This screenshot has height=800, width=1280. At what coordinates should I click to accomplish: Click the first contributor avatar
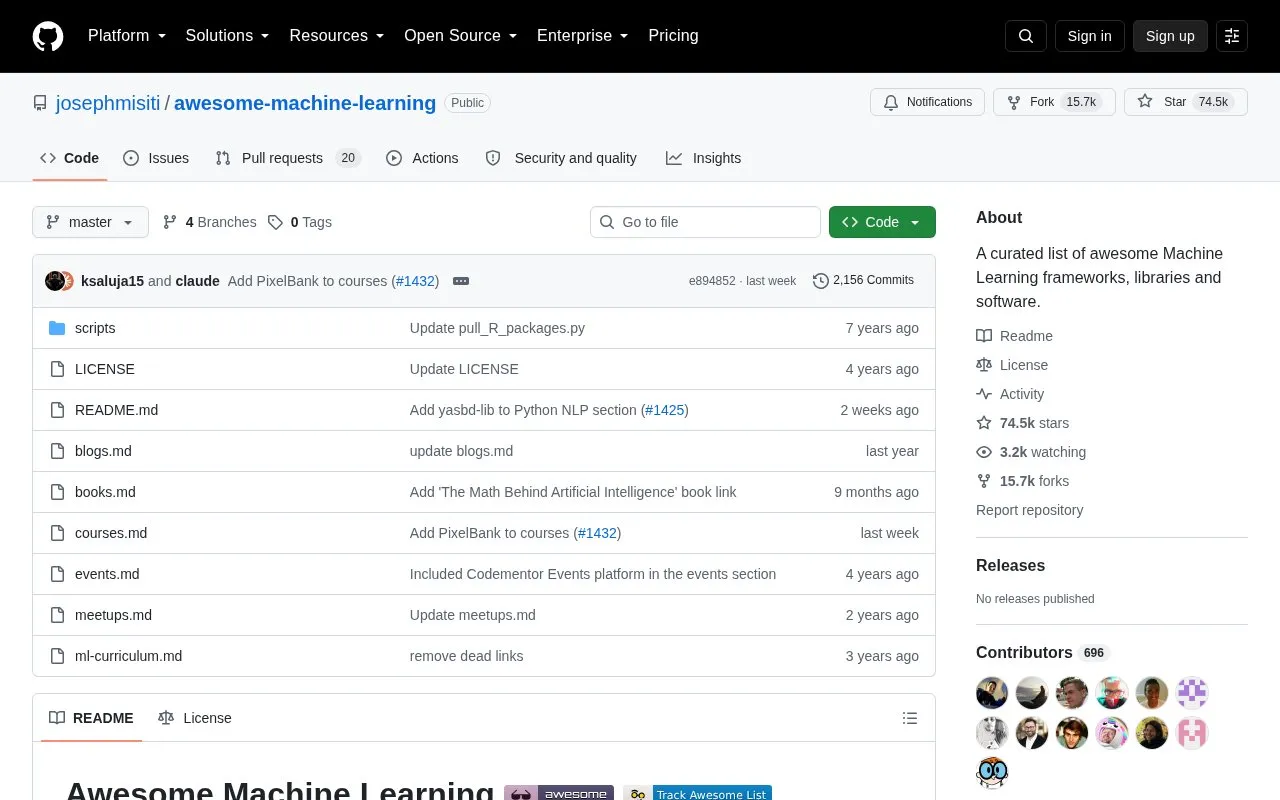[992, 693]
